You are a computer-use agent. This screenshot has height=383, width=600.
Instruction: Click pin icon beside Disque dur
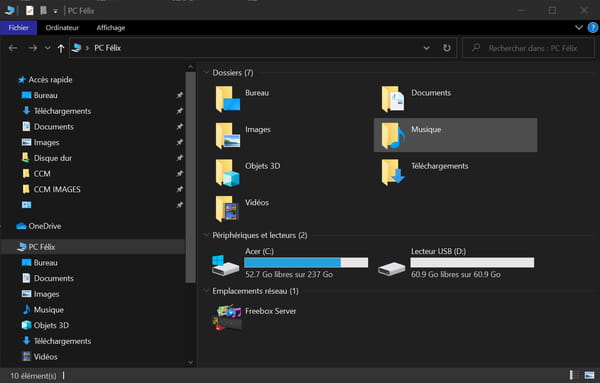coord(179,158)
